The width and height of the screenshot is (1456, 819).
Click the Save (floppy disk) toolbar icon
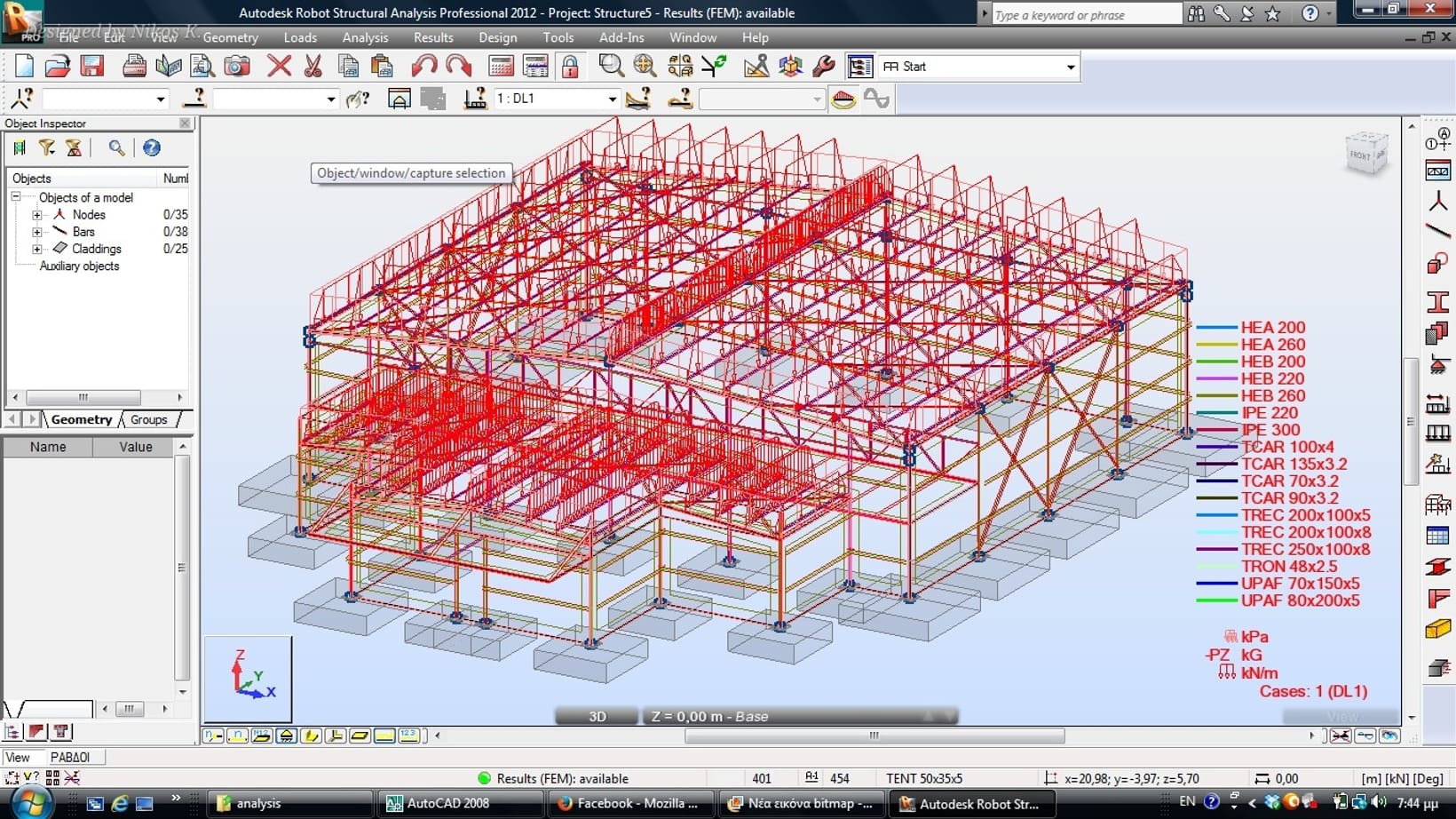click(x=91, y=66)
